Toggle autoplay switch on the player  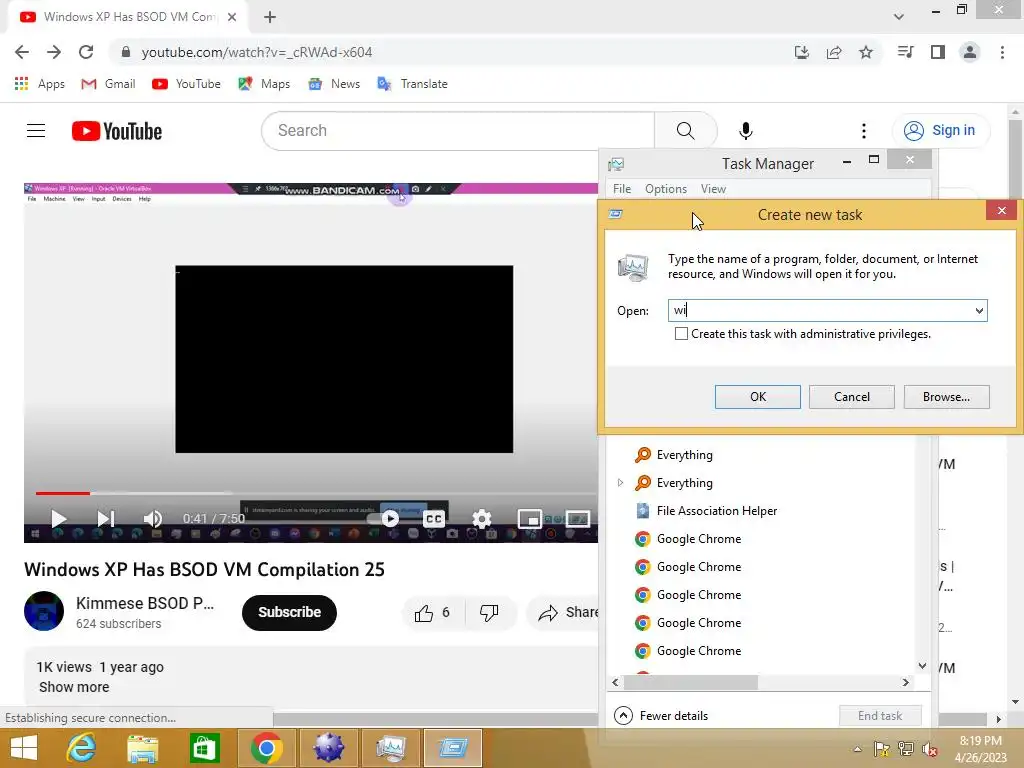click(x=384, y=519)
